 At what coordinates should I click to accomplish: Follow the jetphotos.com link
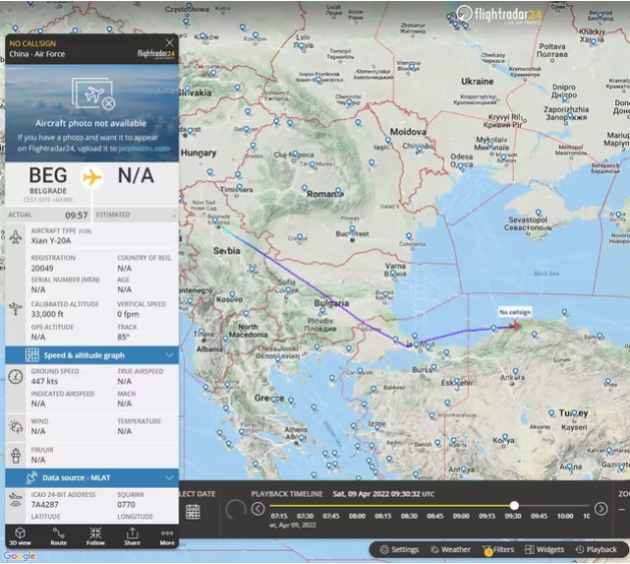pos(144,148)
